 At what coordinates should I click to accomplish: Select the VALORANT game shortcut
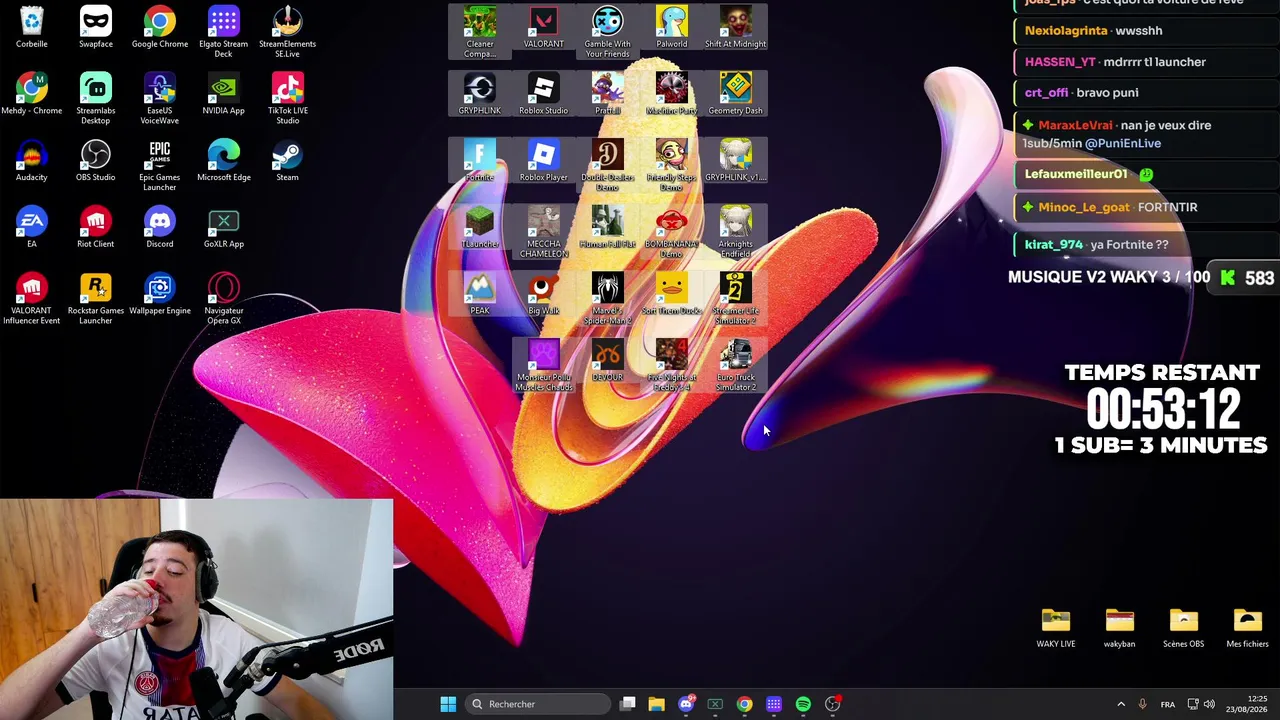coord(544,28)
